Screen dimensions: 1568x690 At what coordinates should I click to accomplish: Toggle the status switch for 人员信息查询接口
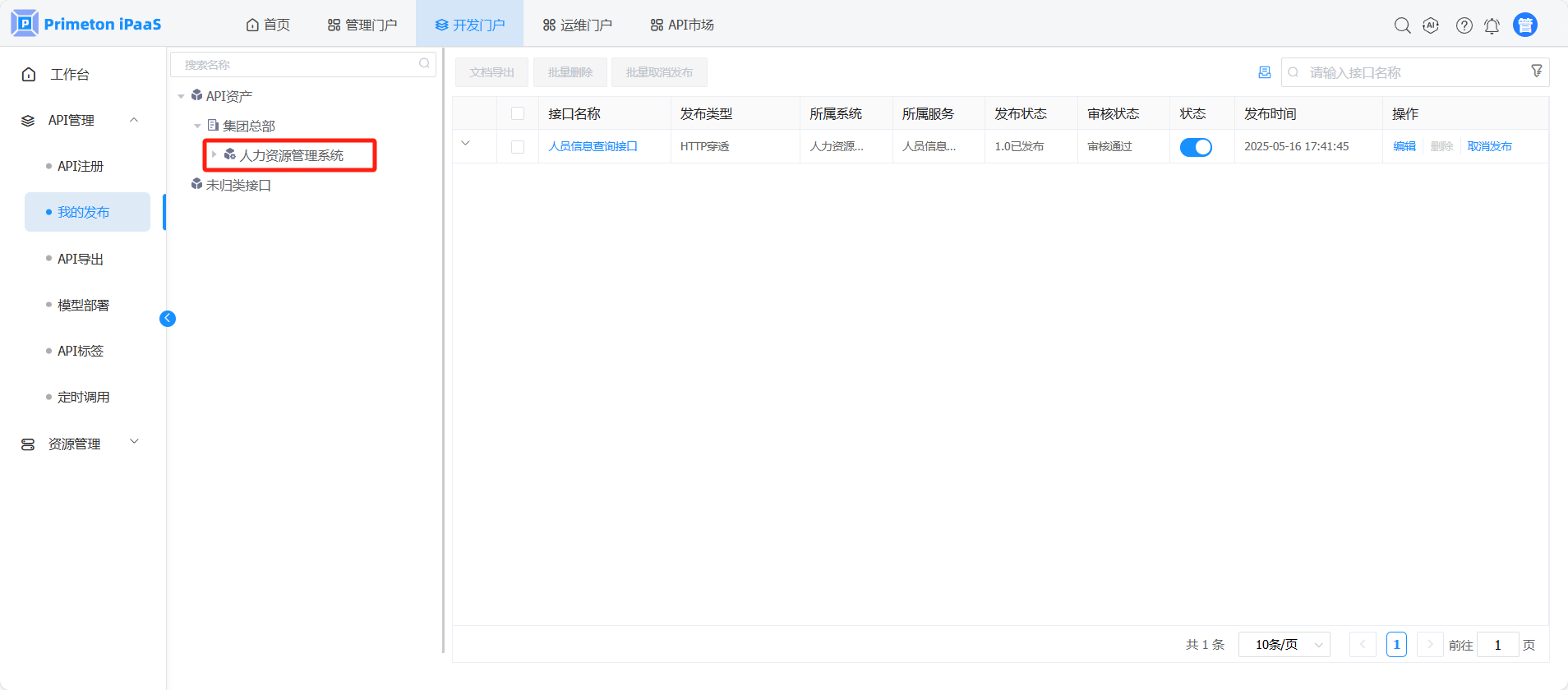1195,147
